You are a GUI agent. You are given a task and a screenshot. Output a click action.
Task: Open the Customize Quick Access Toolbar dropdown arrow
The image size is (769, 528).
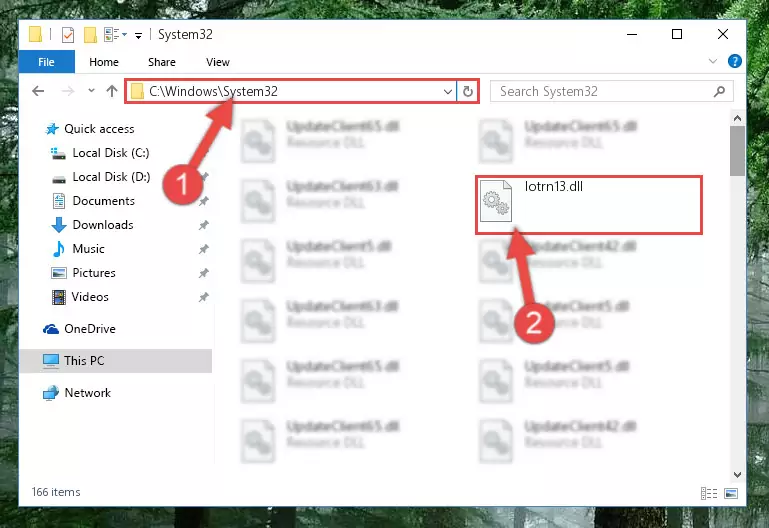[x=139, y=35]
